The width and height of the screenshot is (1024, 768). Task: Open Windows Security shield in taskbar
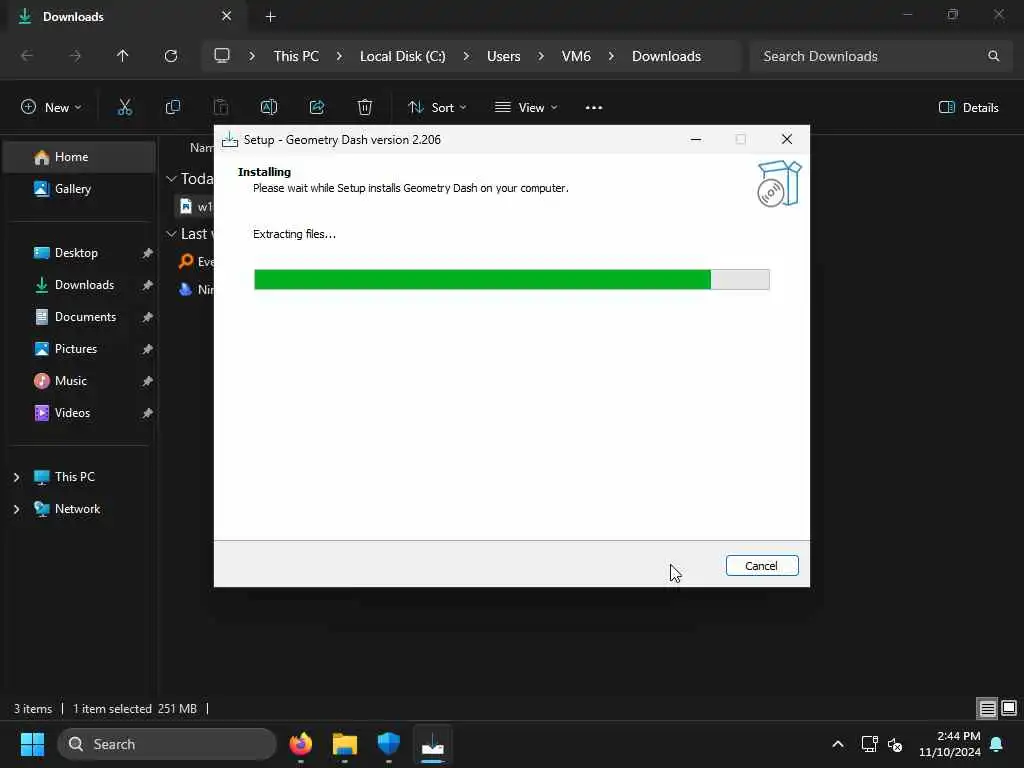[x=389, y=744]
